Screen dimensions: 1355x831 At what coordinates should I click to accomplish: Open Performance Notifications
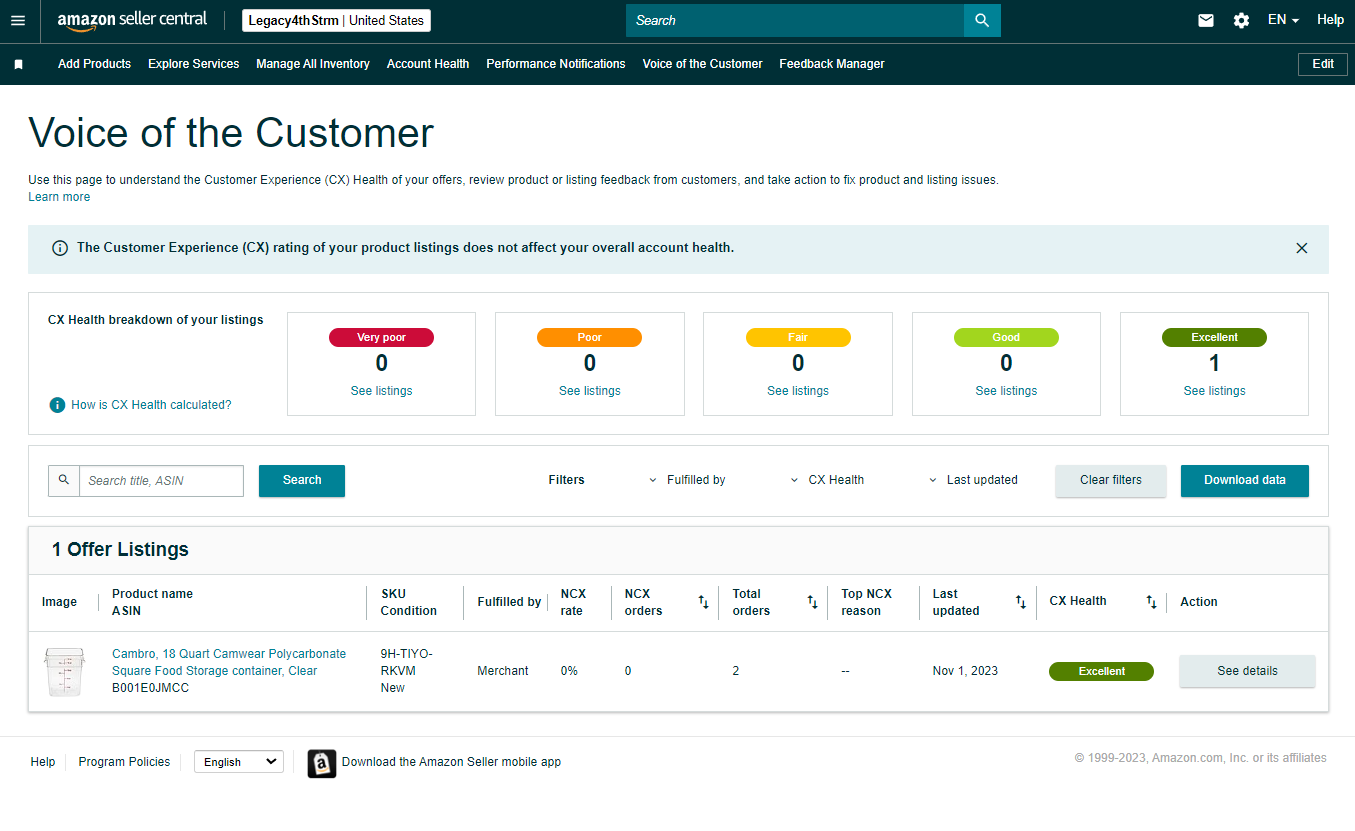(x=556, y=64)
